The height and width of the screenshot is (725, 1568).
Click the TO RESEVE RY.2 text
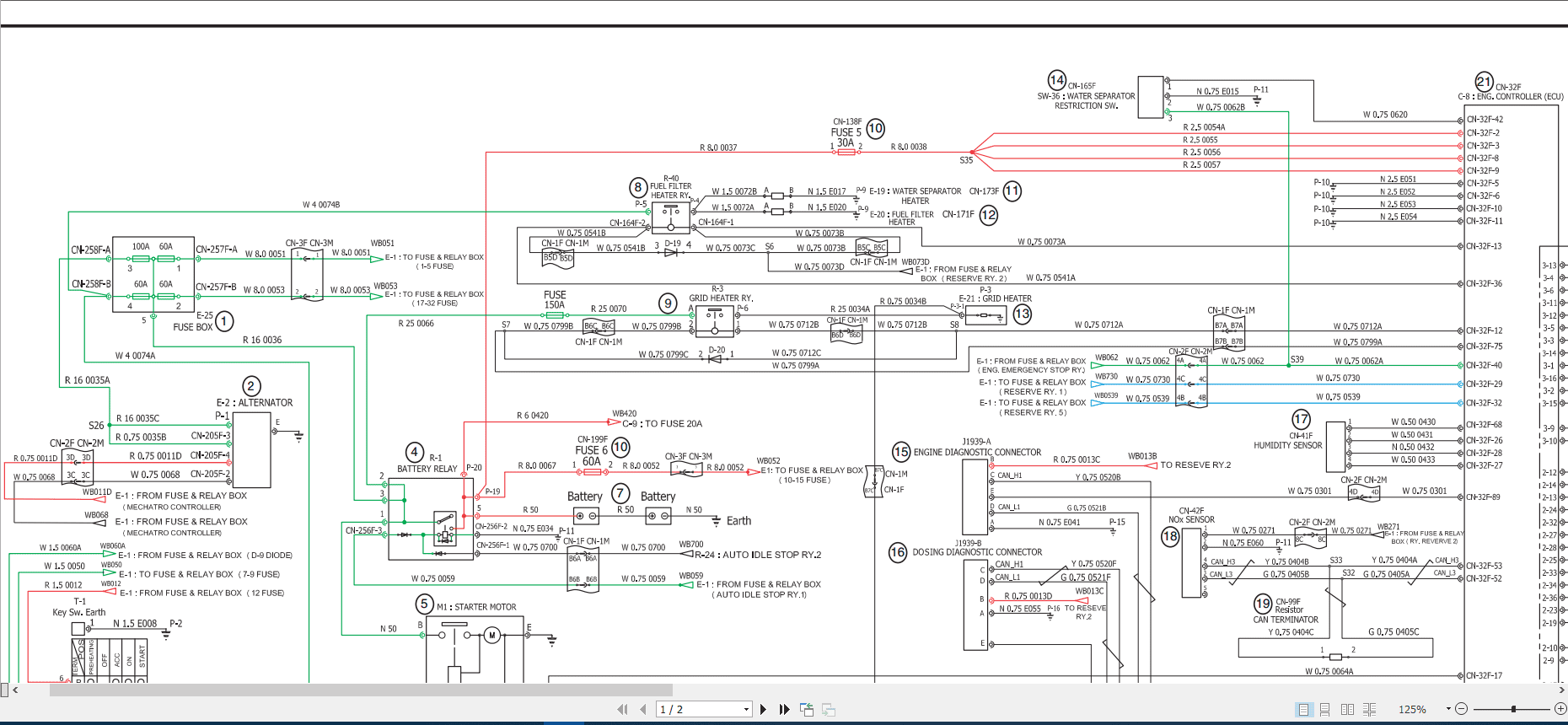pos(1195,465)
